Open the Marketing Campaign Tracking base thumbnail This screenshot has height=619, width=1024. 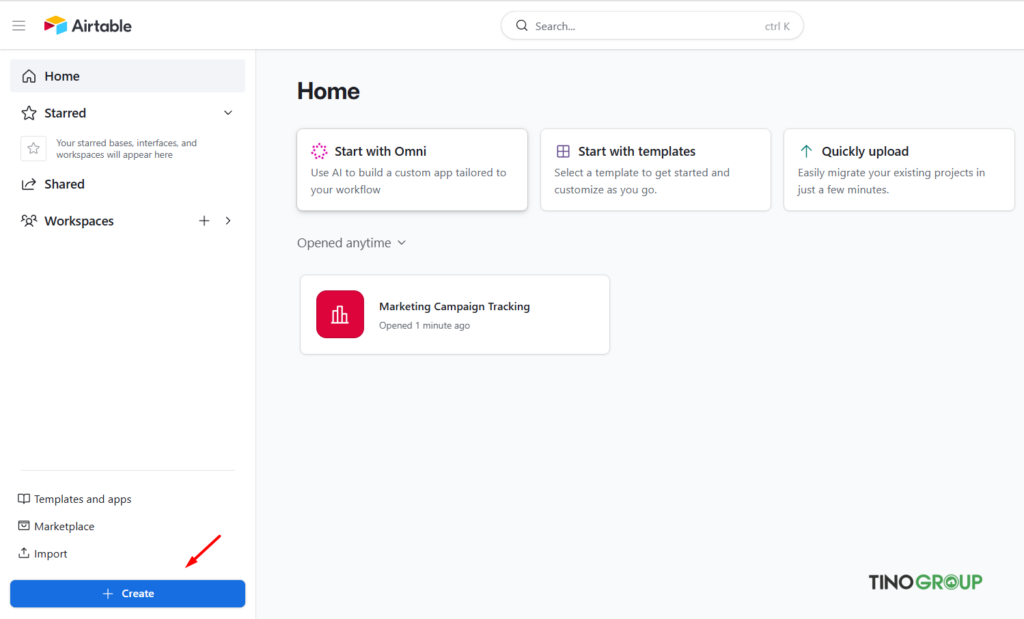[x=340, y=314]
